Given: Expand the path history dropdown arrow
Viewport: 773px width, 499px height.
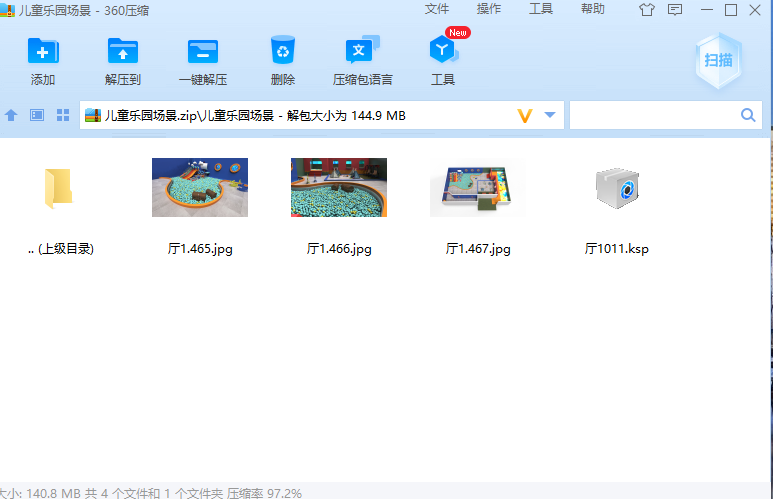Looking at the screenshot, I should 550,115.
